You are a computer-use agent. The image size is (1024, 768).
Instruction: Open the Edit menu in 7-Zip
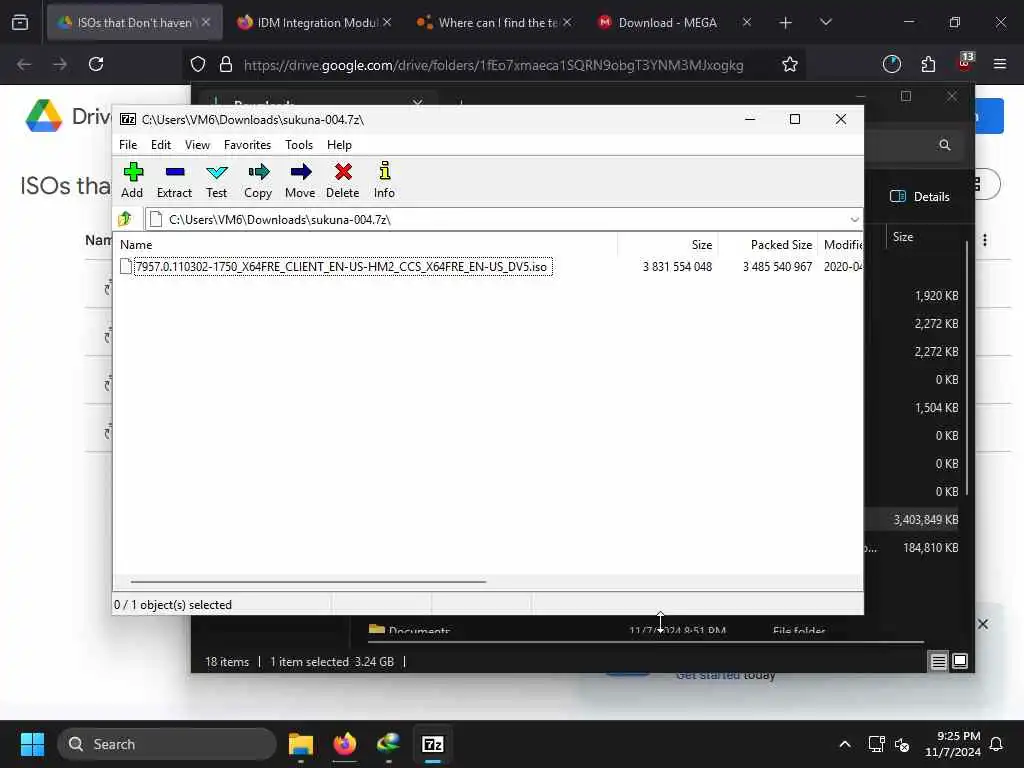click(x=161, y=145)
